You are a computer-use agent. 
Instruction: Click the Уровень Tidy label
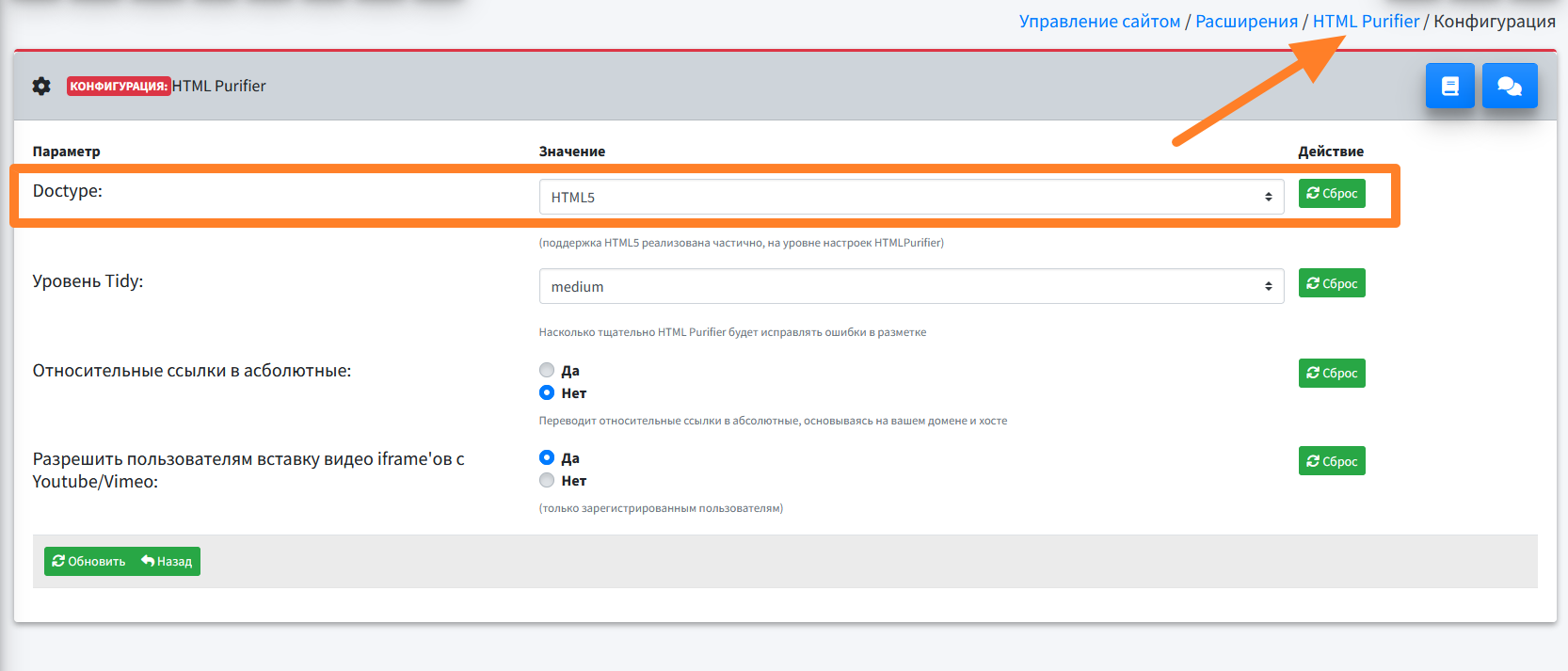[x=88, y=280]
